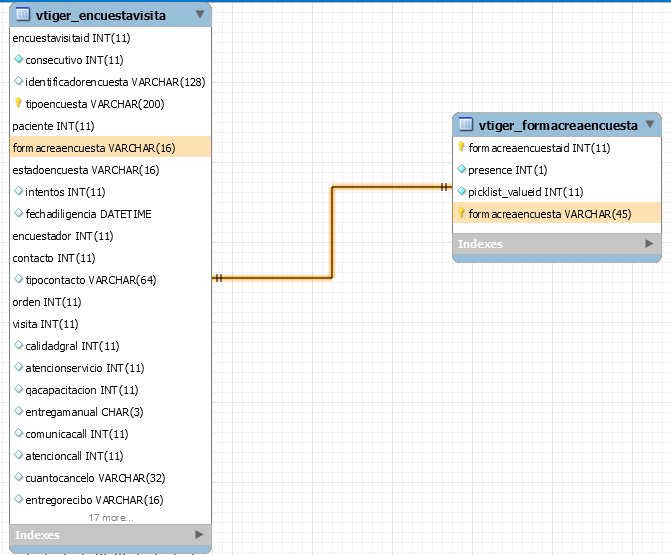Viewport: 671px width, 555px height.
Task: Select cuantocancelo VARCHAR(32) column
Action: coord(110,478)
